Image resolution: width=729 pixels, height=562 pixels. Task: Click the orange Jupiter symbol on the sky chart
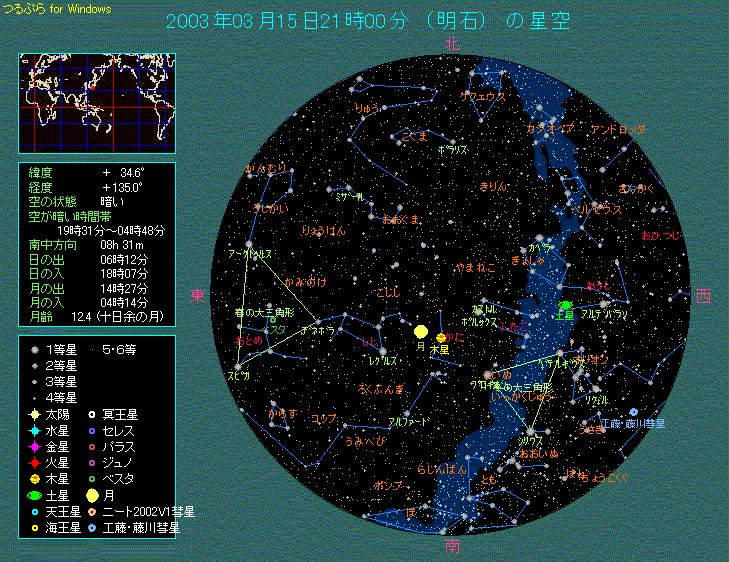[x=441, y=338]
